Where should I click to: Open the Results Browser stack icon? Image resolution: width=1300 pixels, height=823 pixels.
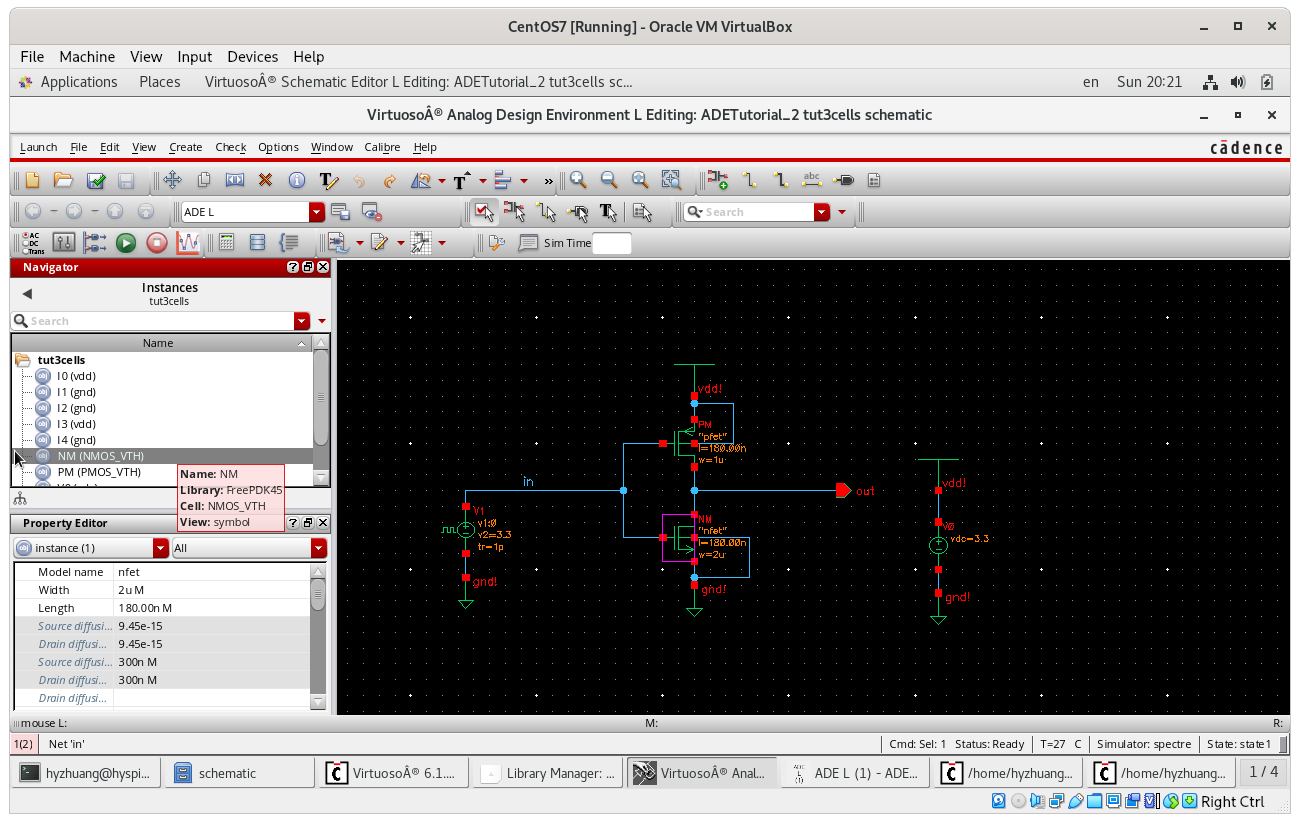[x=257, y=242]
